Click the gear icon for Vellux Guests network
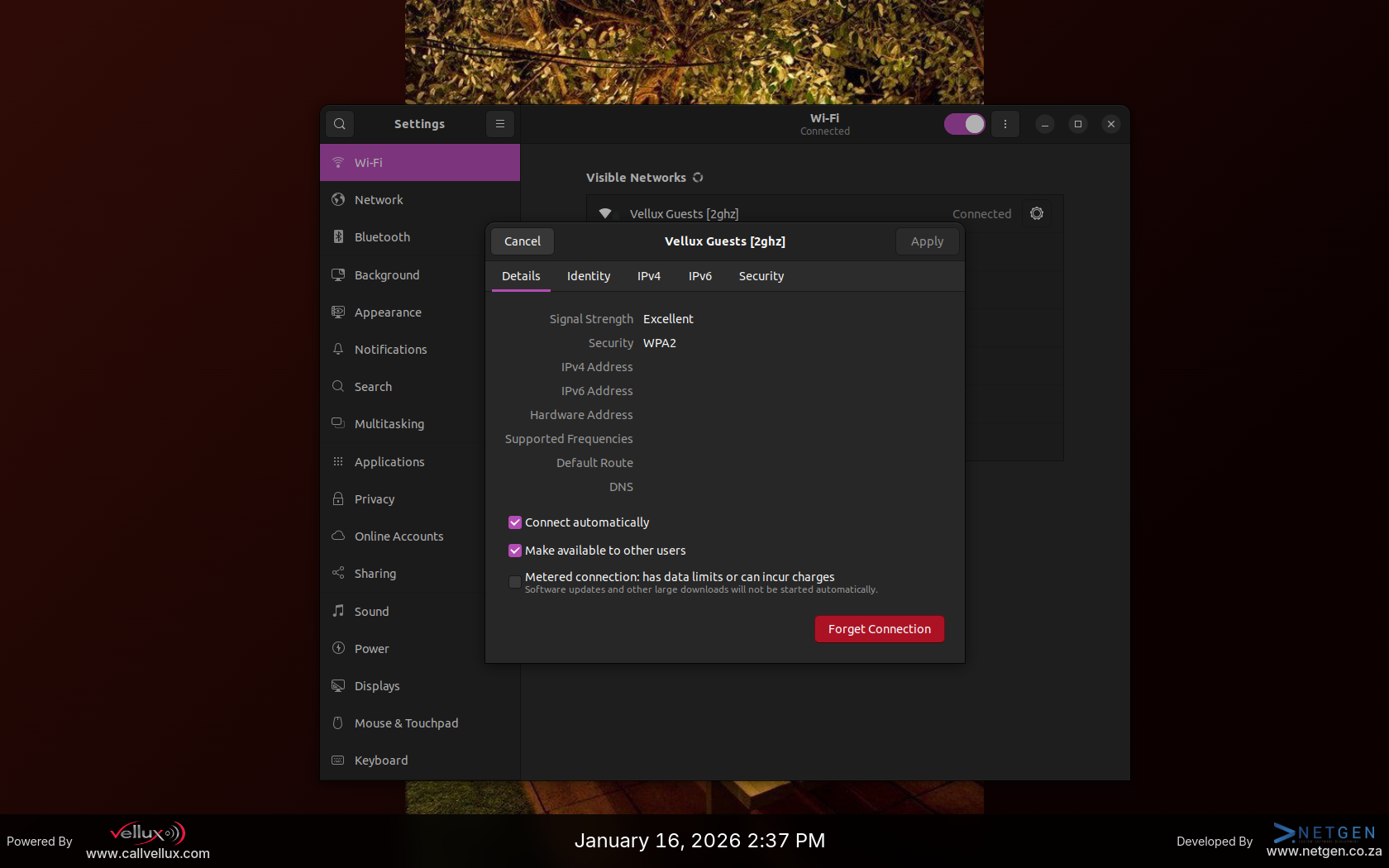 point(1036,214)
